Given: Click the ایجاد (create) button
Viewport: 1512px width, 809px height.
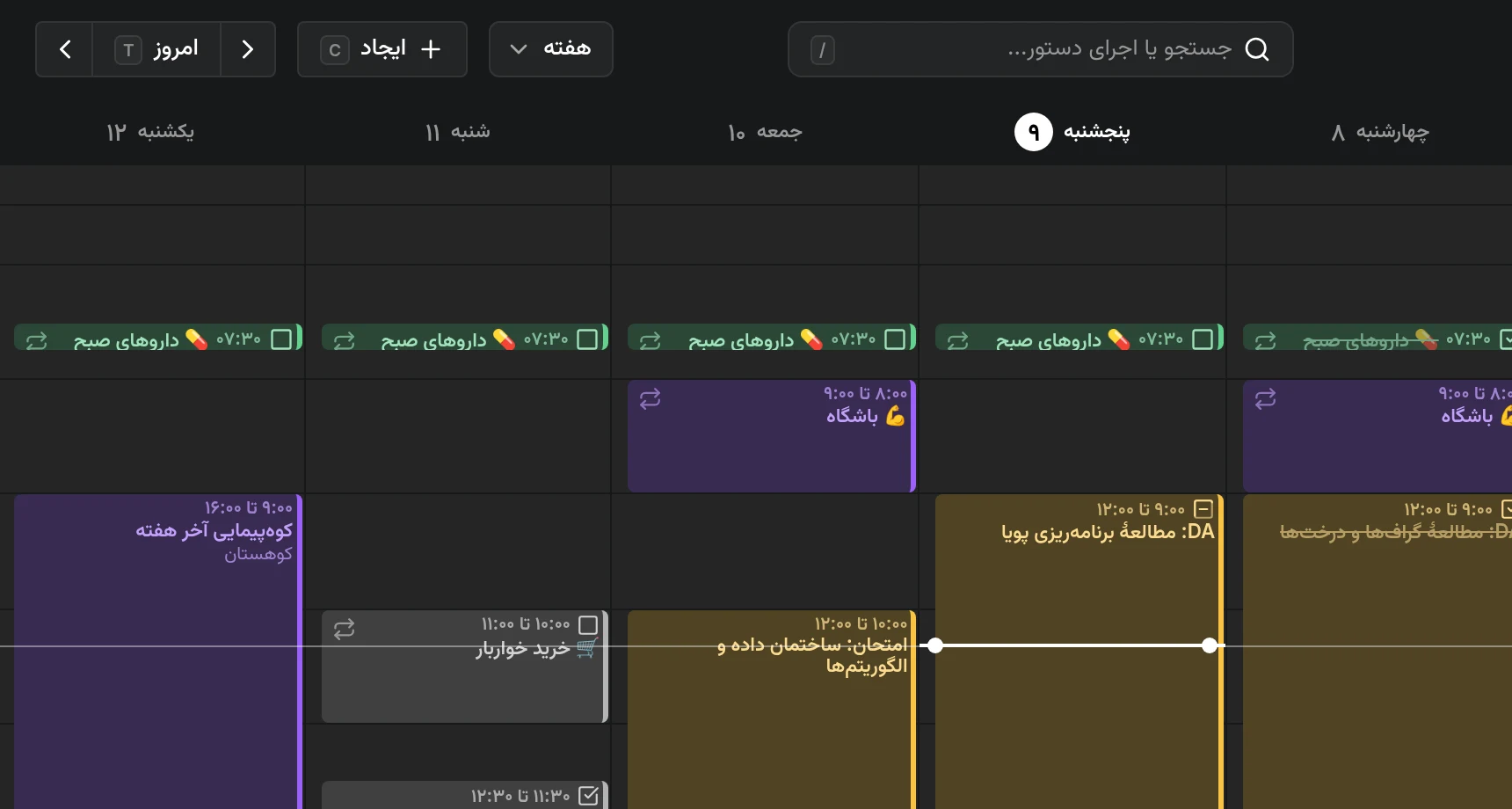Looking at the screenshot, I should click(382, 49).
